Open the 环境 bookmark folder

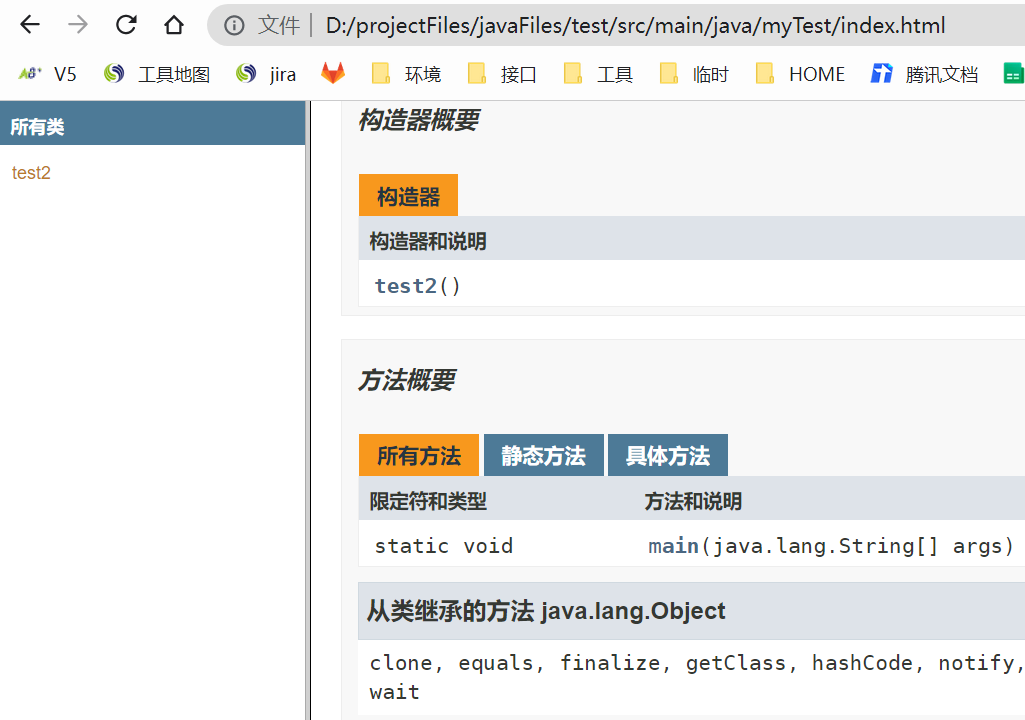click(407, 74)
